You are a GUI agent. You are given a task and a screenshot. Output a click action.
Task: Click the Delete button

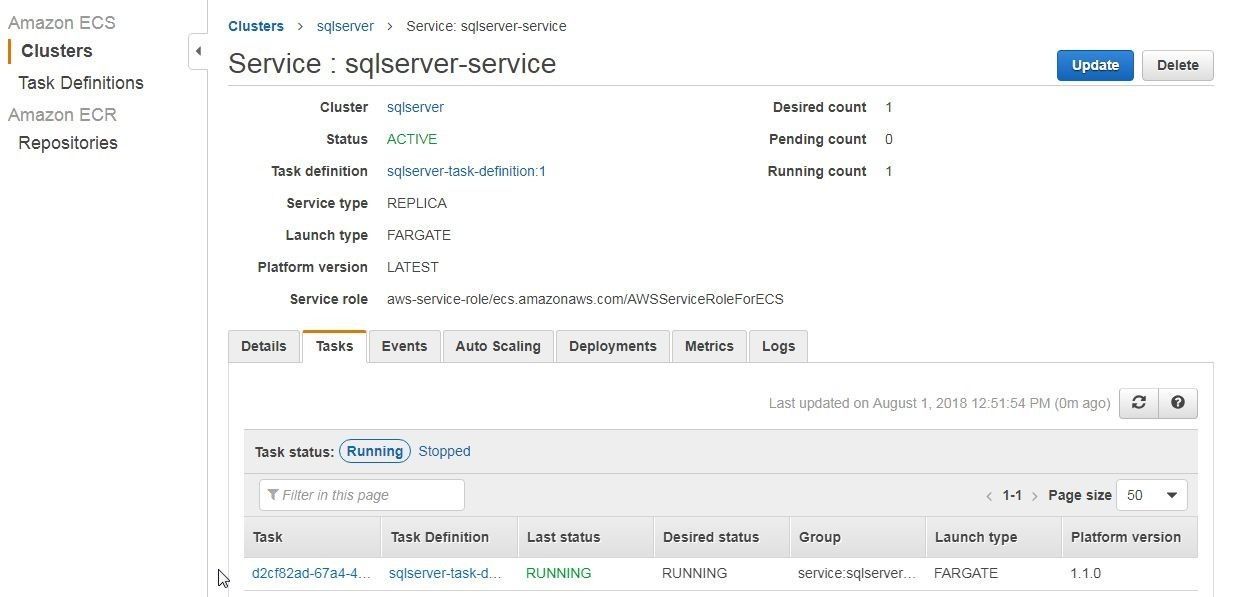[1177, 65]
